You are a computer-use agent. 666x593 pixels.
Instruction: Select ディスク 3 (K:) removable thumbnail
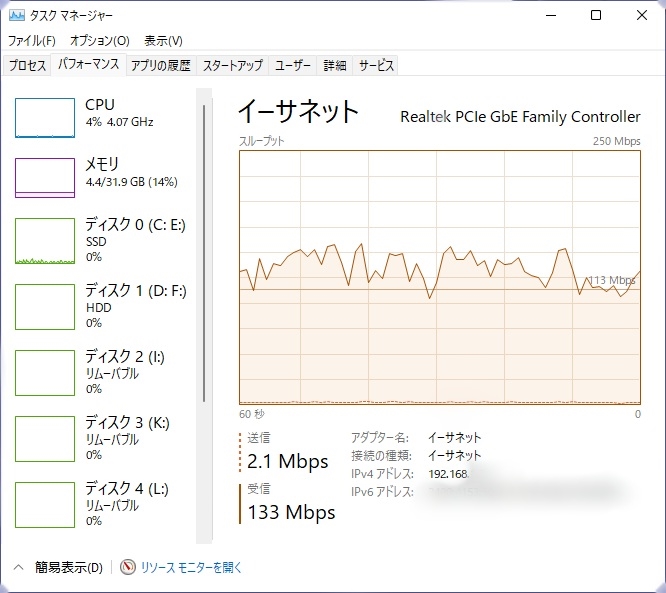pyautogui.click(x=45, y=439)
